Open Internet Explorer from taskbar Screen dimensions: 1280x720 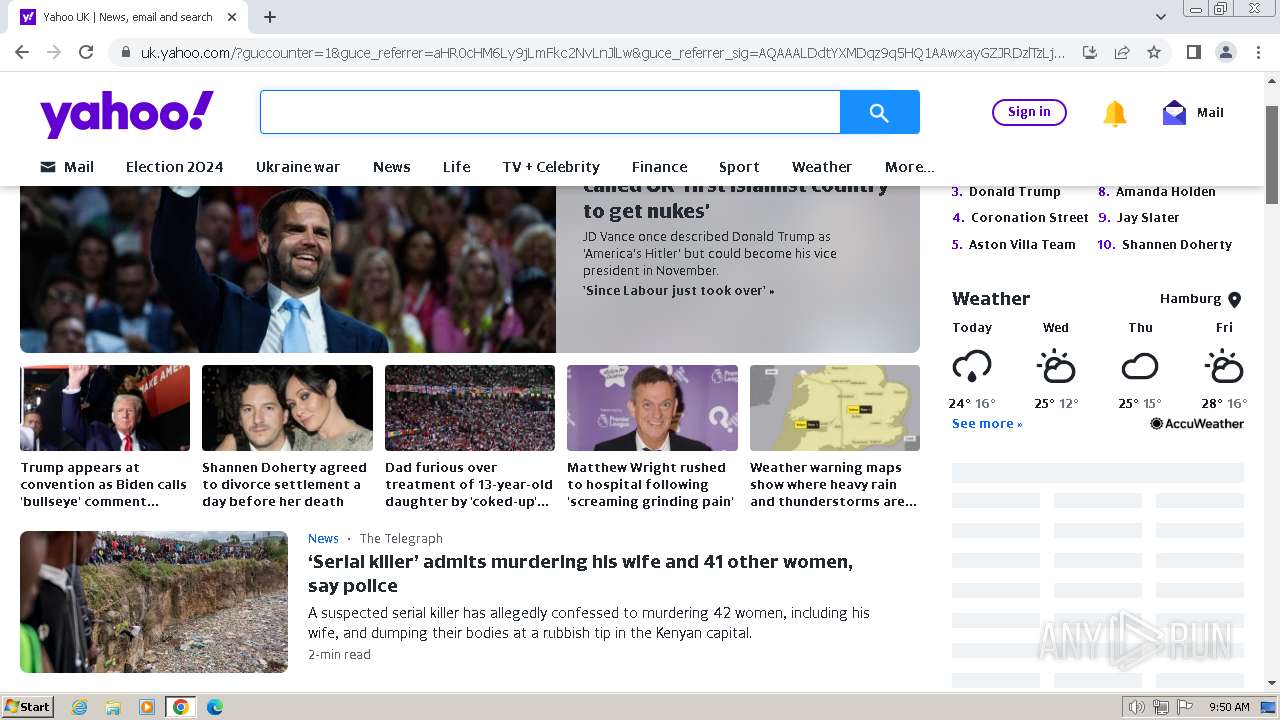pos(80,707)
